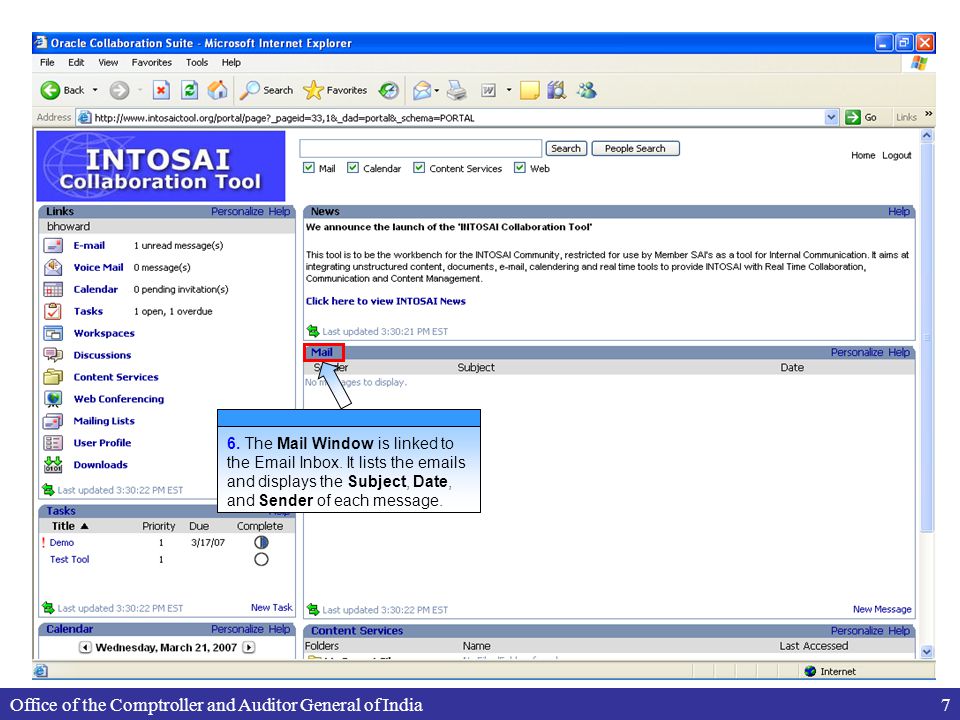Mark the Test Tool task complete circle

click(x=261, y=560)
